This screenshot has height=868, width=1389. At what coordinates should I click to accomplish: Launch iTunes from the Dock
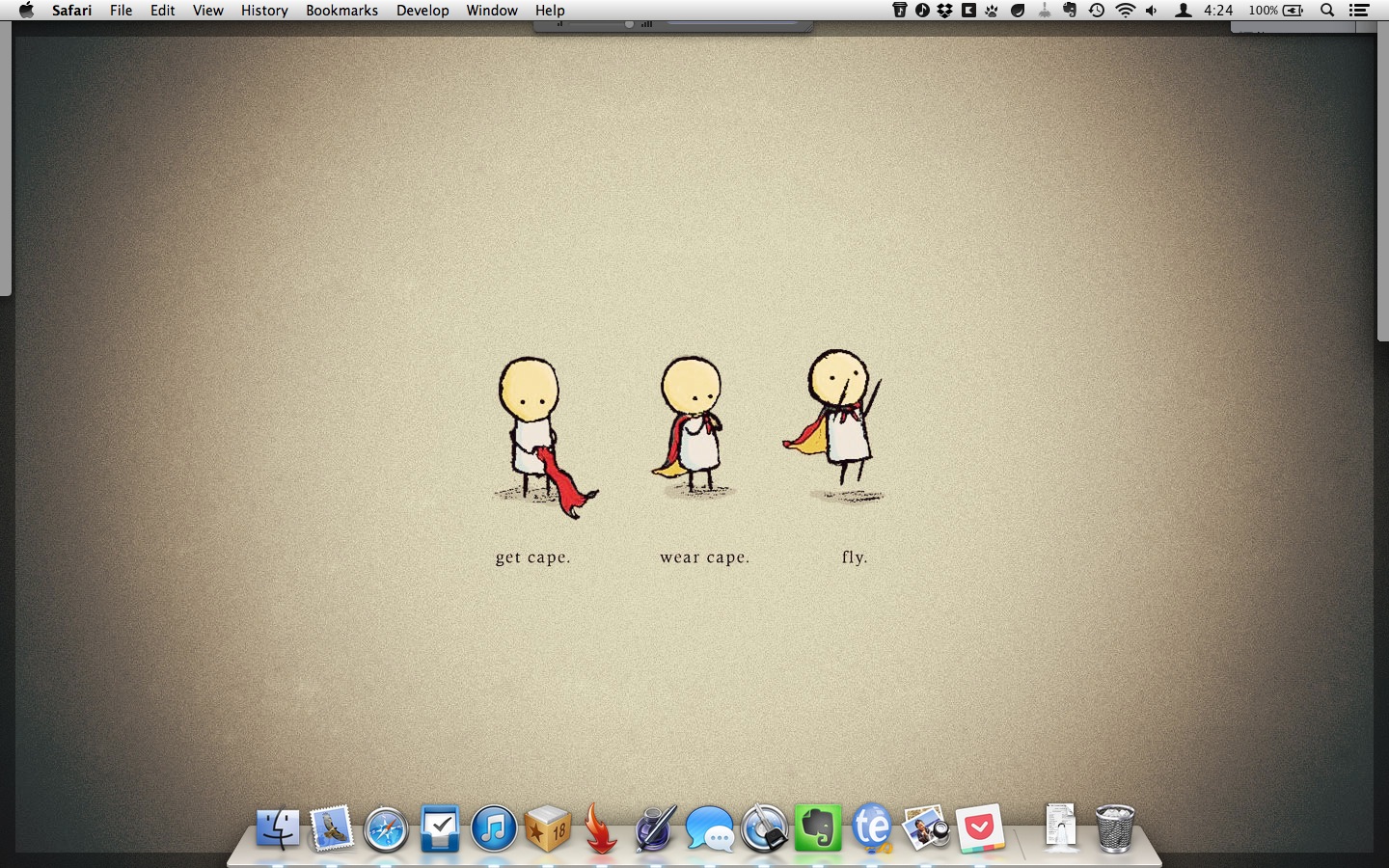(494, 828)
